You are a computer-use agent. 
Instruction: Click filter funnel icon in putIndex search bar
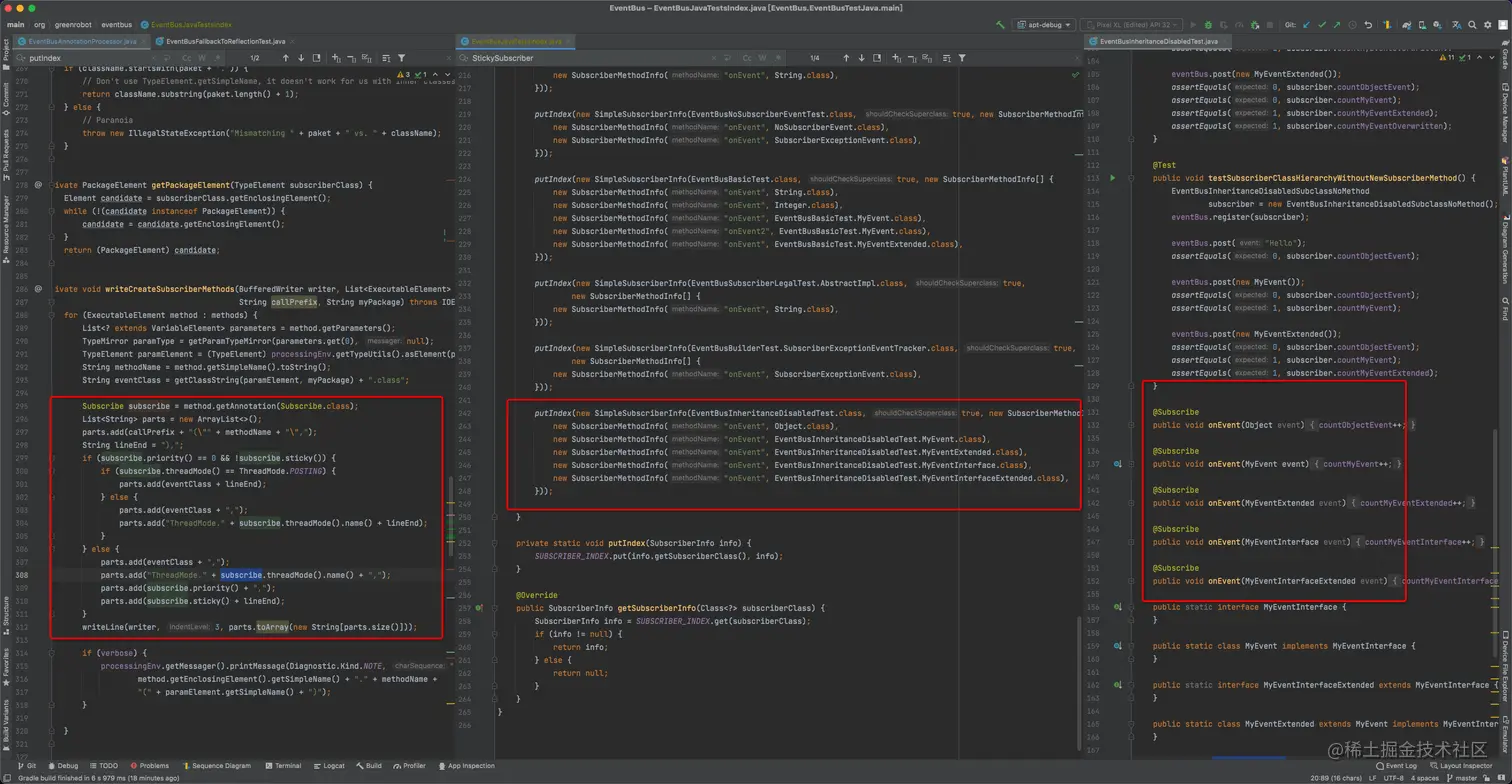tap(401, 58)
